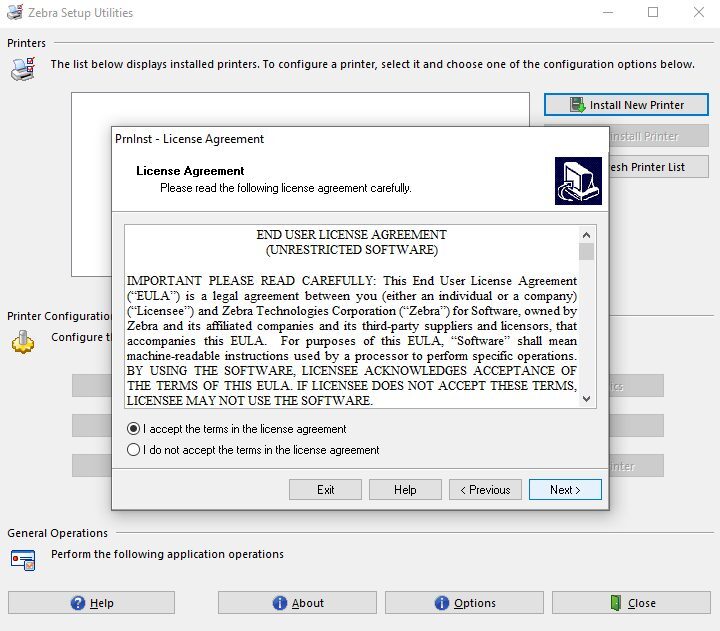Image resolution: width=720 pixels, height=631 pixels.
Task: Open the About dialog
Action: click(x=297, y=603)
